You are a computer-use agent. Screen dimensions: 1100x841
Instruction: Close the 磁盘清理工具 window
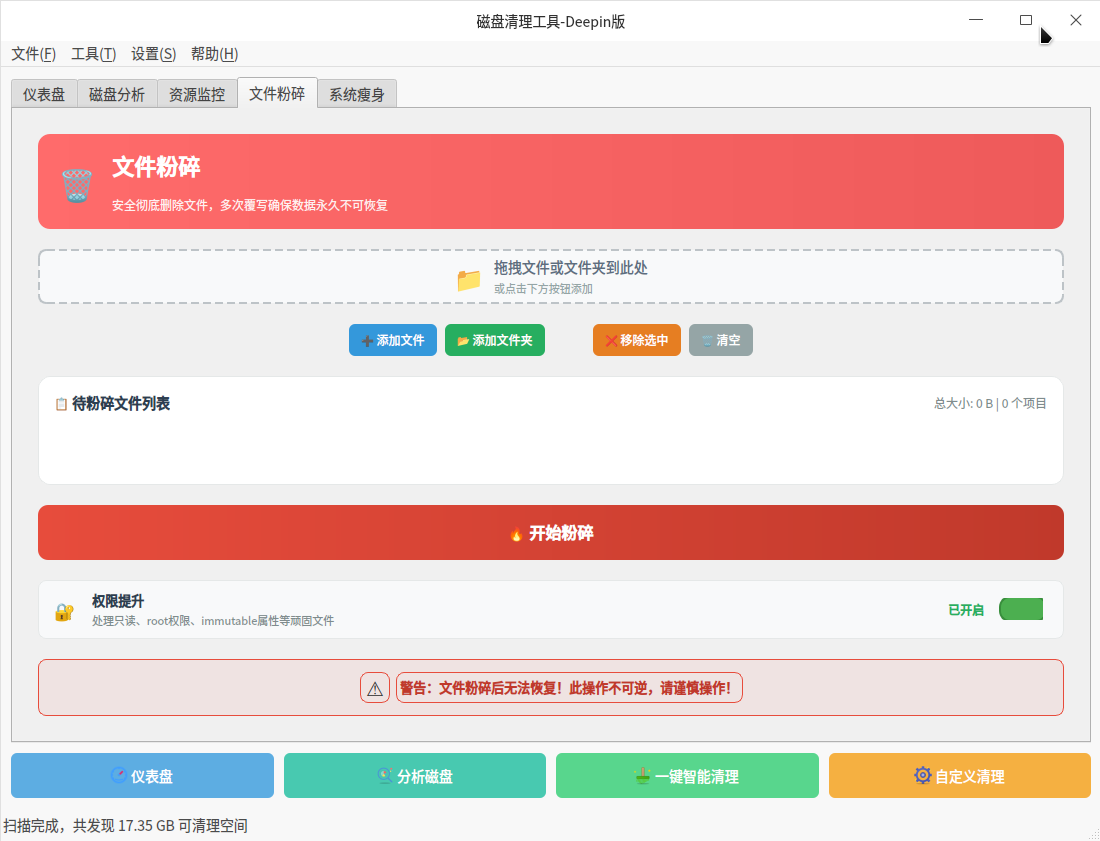click(x=1075, y=20)
